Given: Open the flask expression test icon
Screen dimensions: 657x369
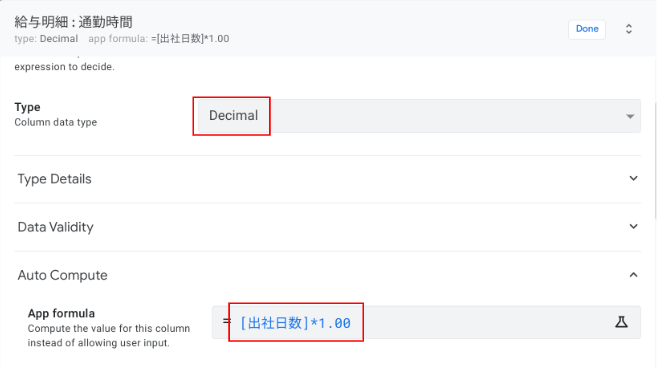Looking at the screenshot, I should click(x=621, y=322).
